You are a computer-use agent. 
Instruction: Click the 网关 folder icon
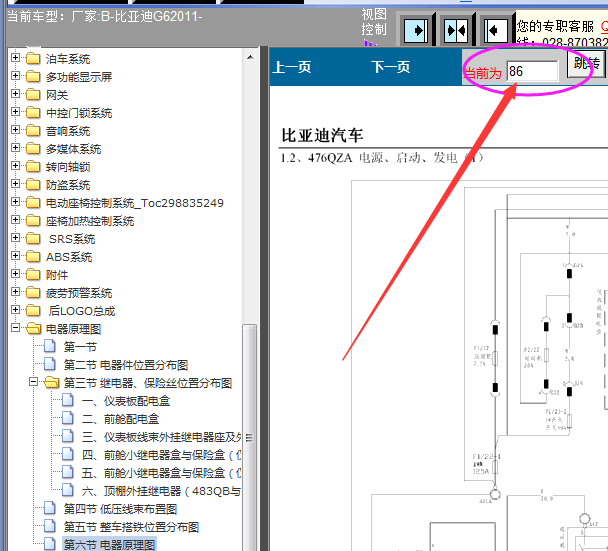33,95
